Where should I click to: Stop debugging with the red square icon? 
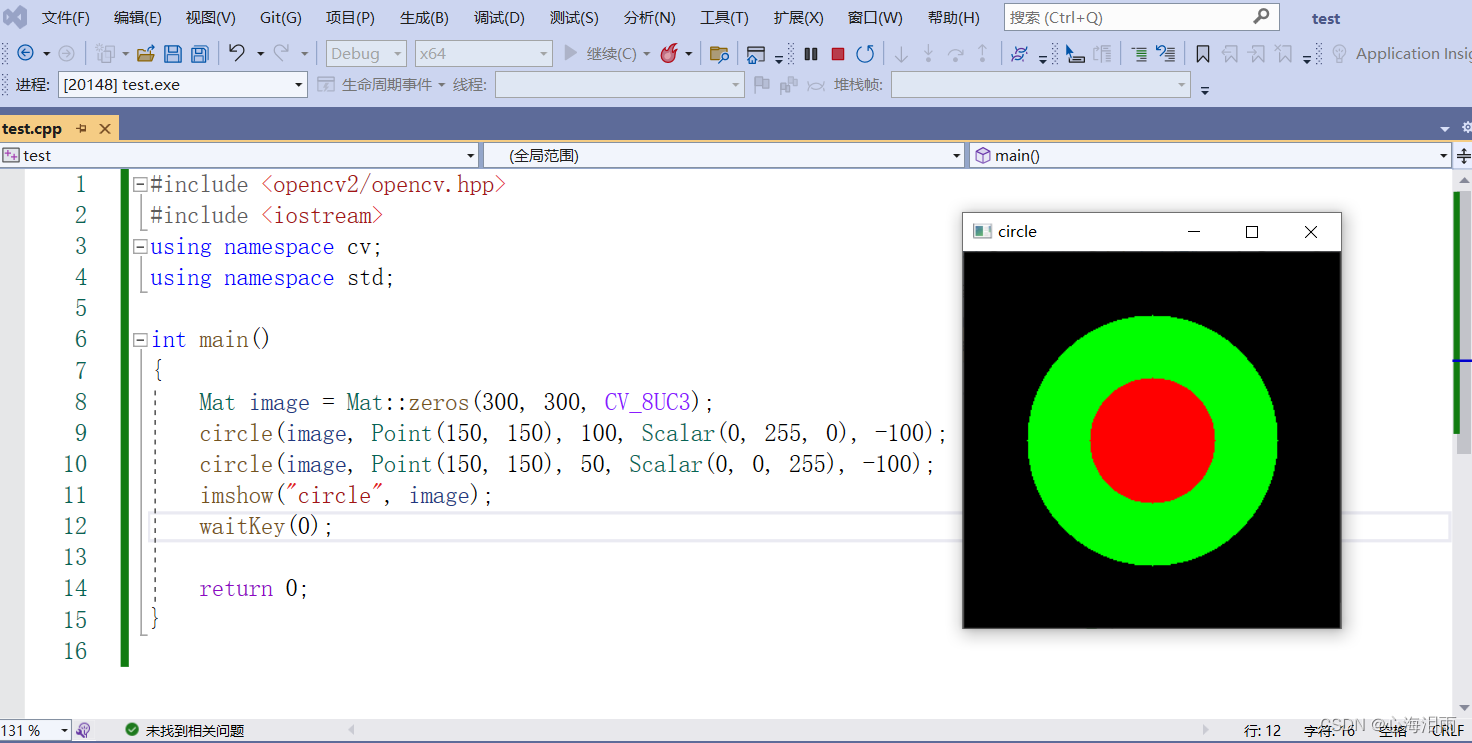(838, 54)
